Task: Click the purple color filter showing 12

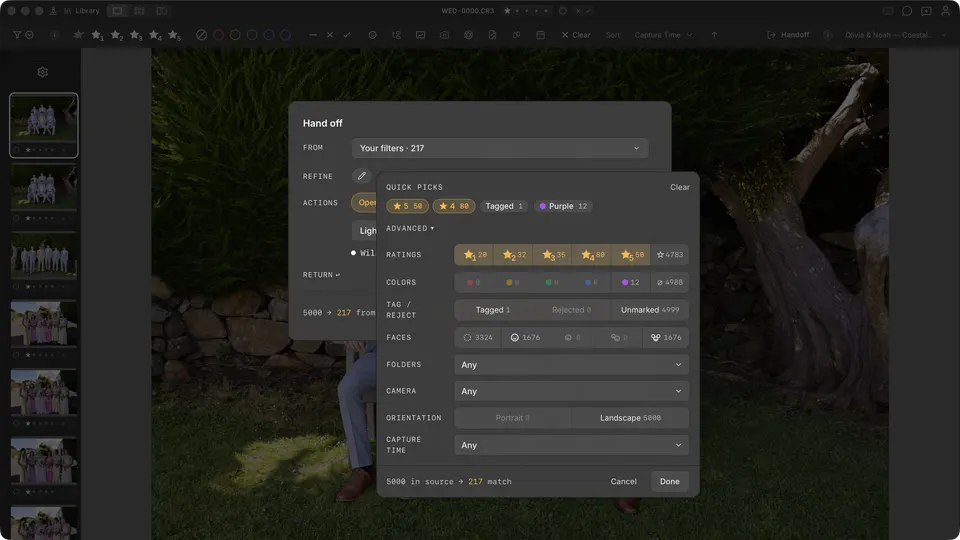Action: pos(631,282)
